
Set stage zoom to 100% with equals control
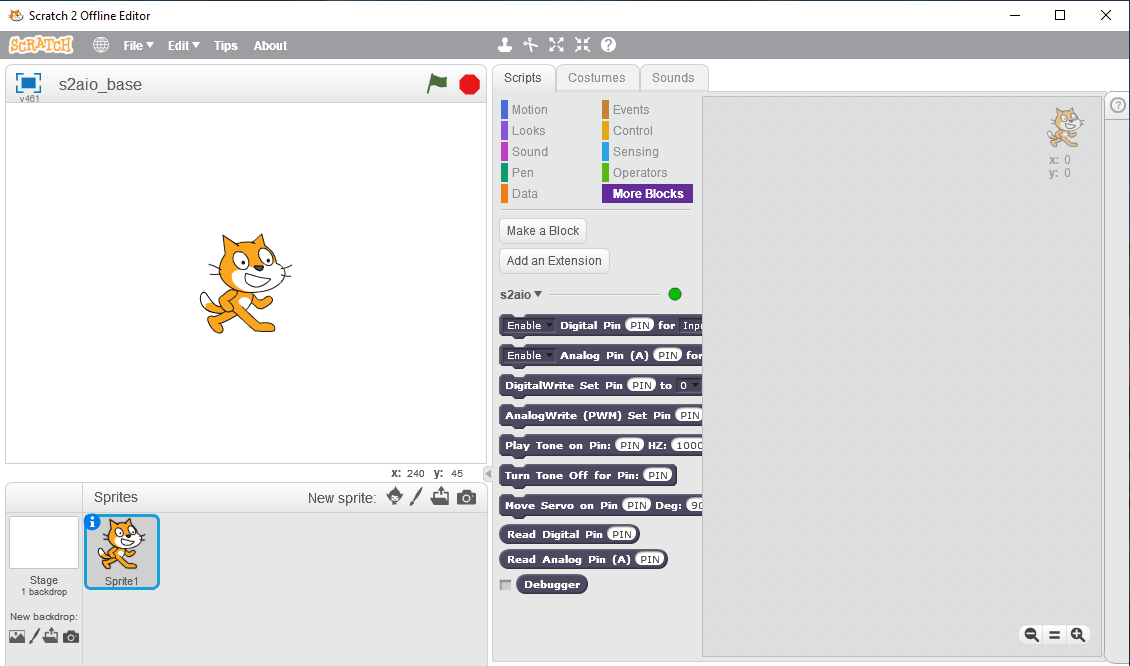(1054, 635)
